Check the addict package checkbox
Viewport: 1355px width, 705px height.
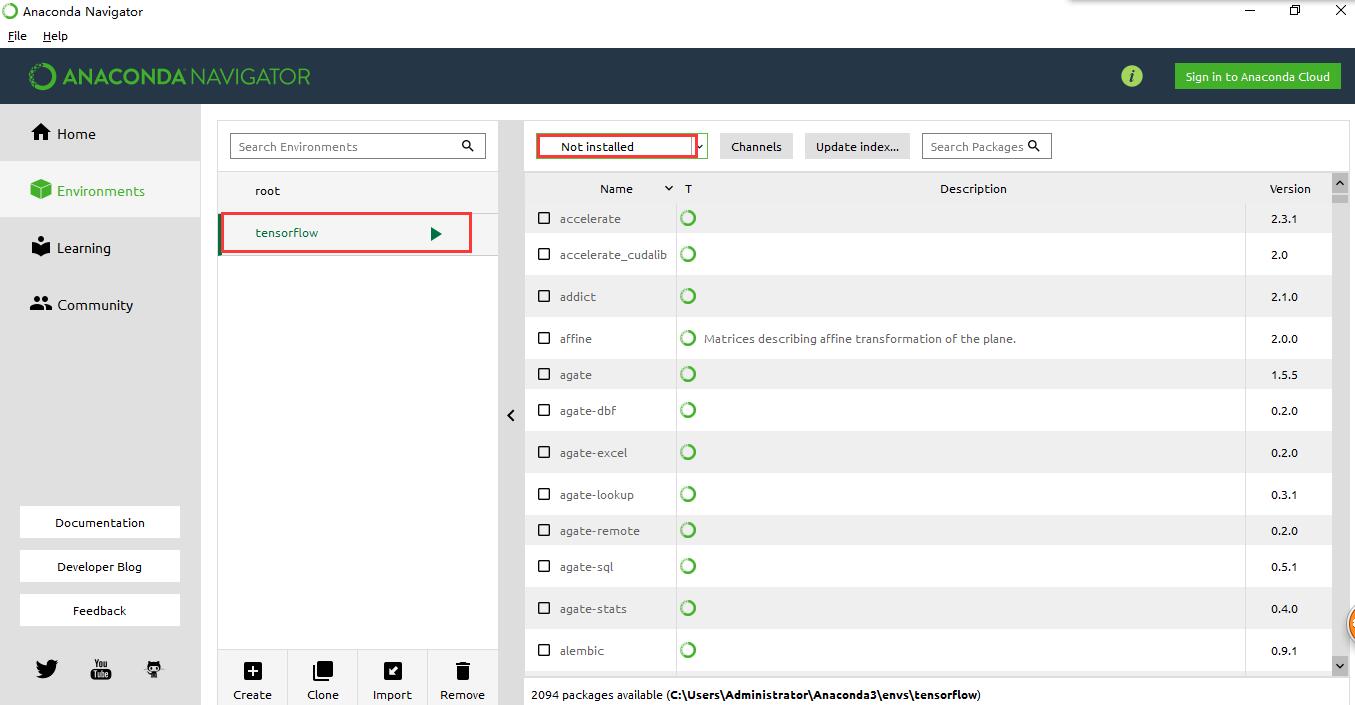(x=544, y=296)
